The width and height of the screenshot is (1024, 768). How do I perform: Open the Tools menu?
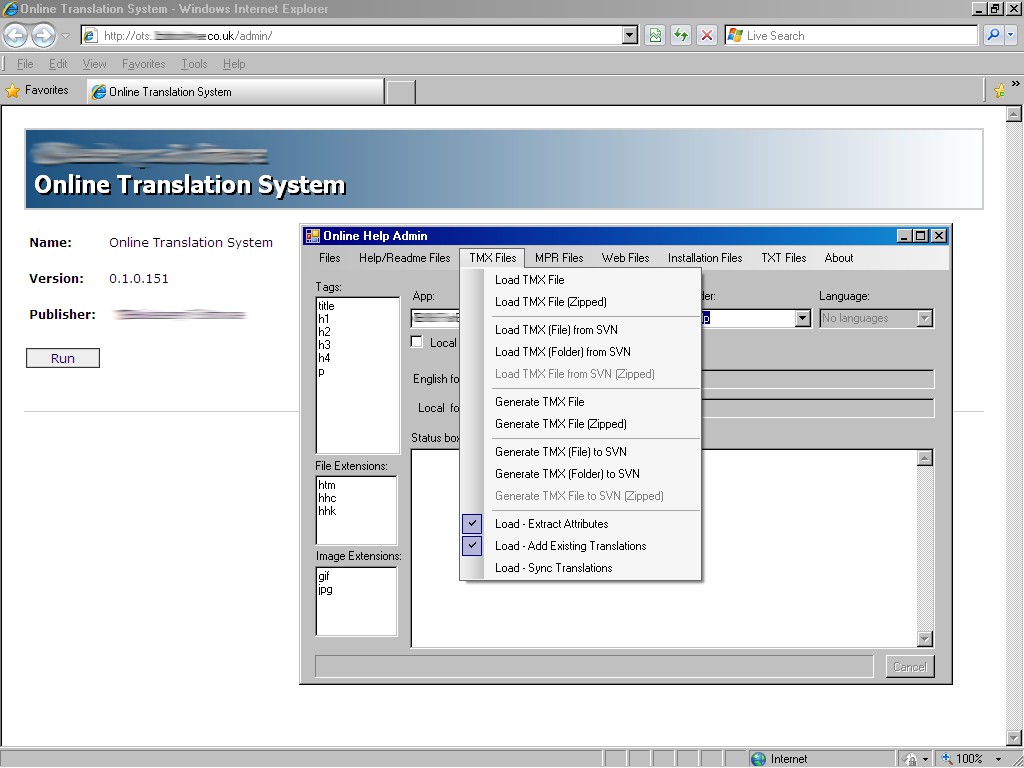click(x=193, y=63)
